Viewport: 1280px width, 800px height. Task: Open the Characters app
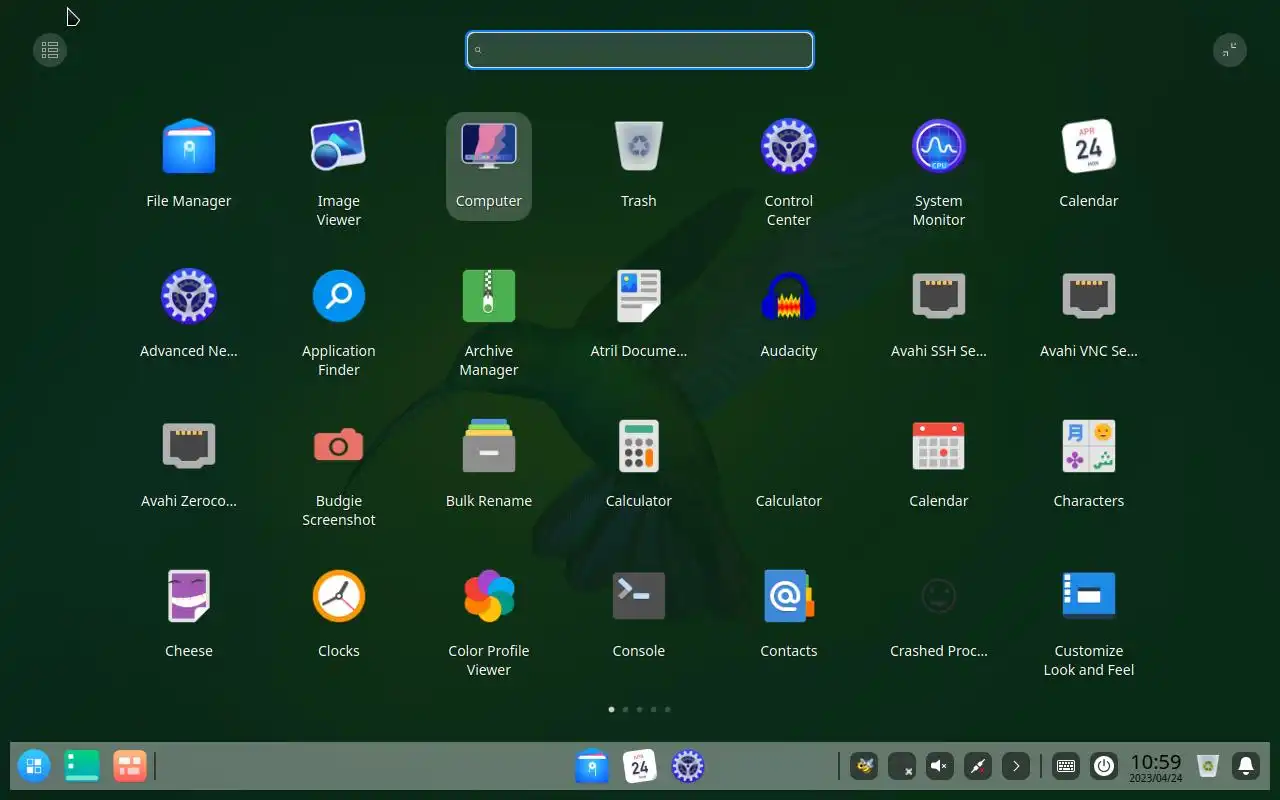pos(1089,447)
